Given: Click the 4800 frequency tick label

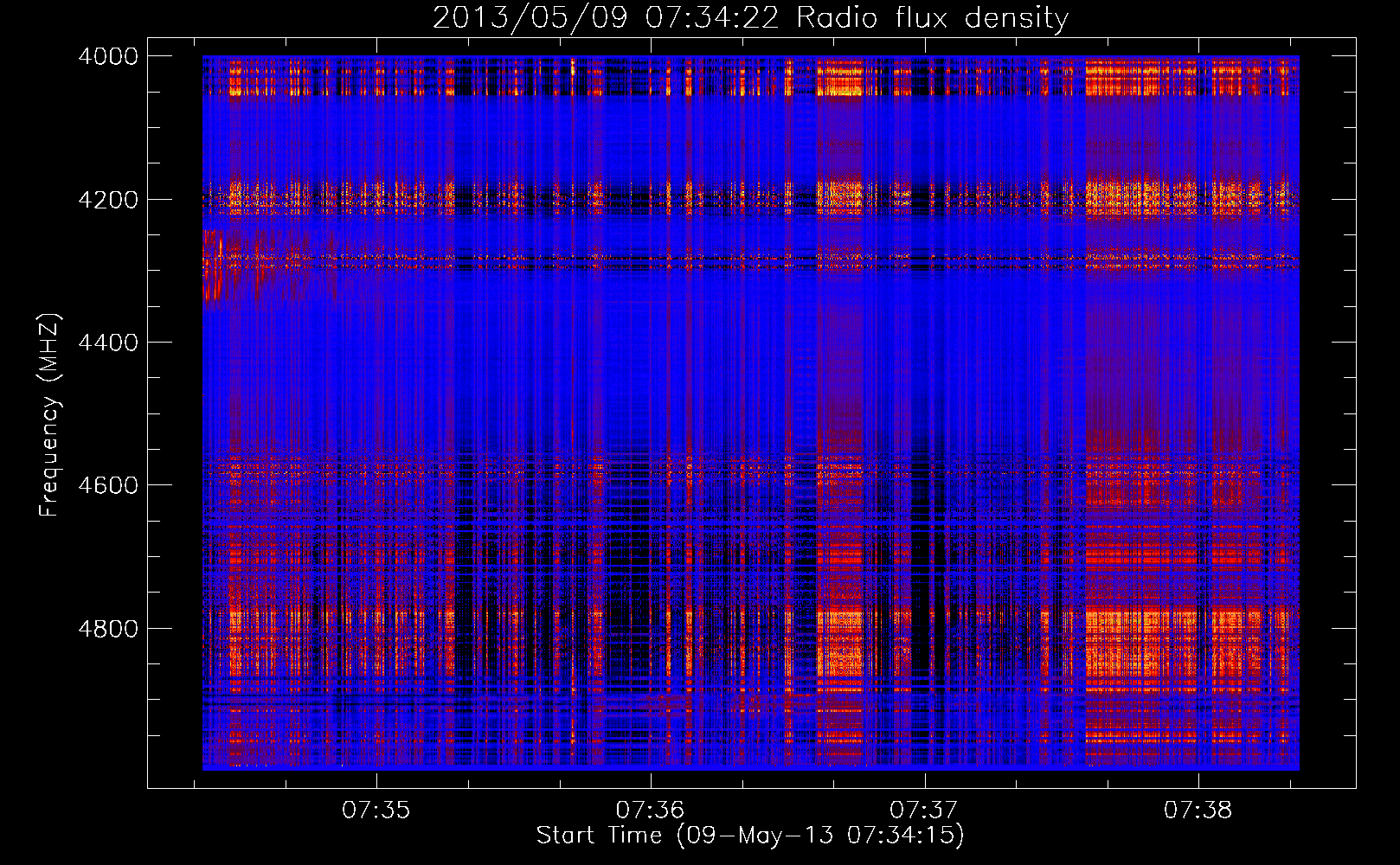Looking at the screenshot, I should [108, 628].
